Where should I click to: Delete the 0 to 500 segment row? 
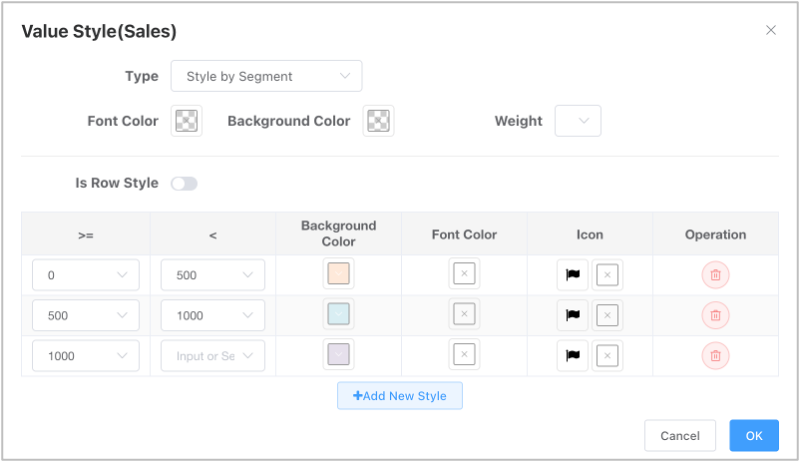click(715, 275)
